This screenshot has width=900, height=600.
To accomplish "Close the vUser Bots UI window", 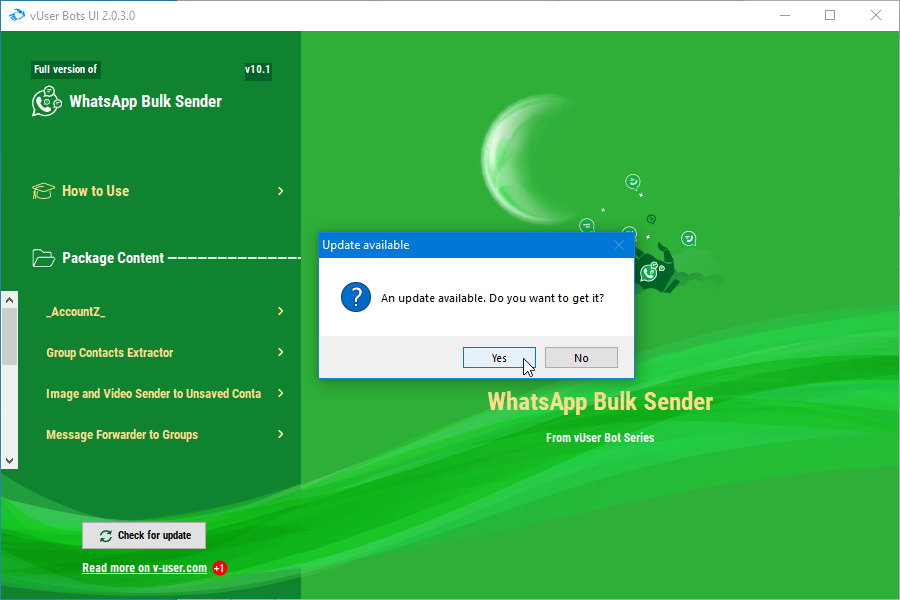I will 876,16.
